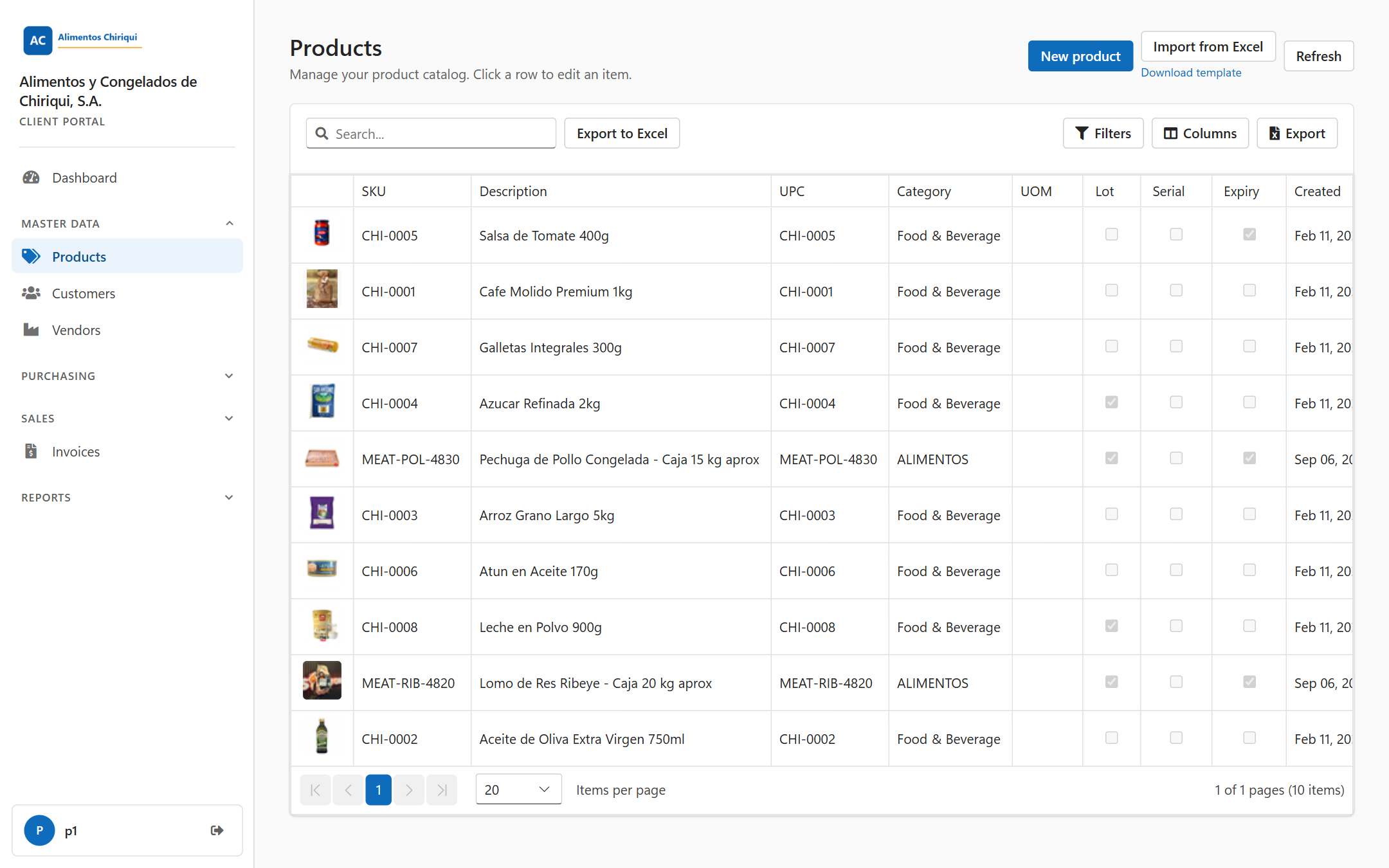Expand the Sales section
The width and height of the screenshot is (1389, 868).
(x=127, y=419)
